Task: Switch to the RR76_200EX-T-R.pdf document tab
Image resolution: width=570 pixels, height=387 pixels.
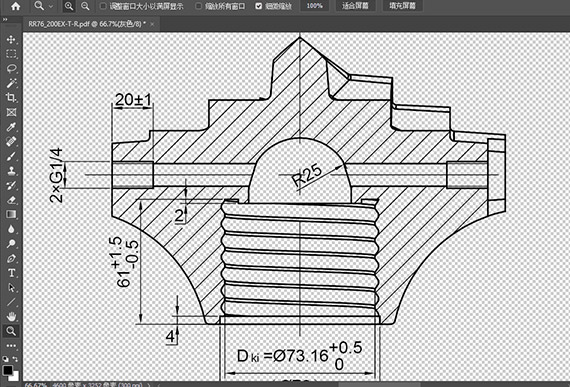Action: 87,24
